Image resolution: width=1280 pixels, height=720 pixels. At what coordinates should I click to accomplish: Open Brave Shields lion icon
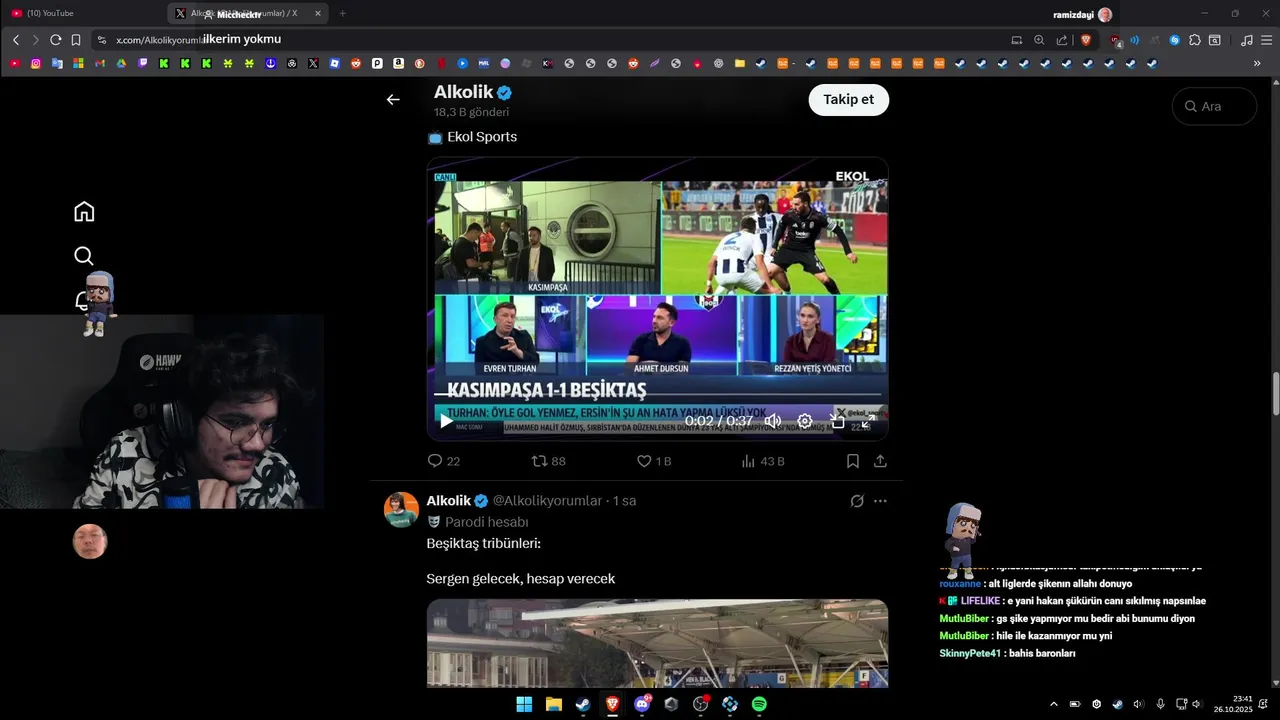tap(1086, 40)
